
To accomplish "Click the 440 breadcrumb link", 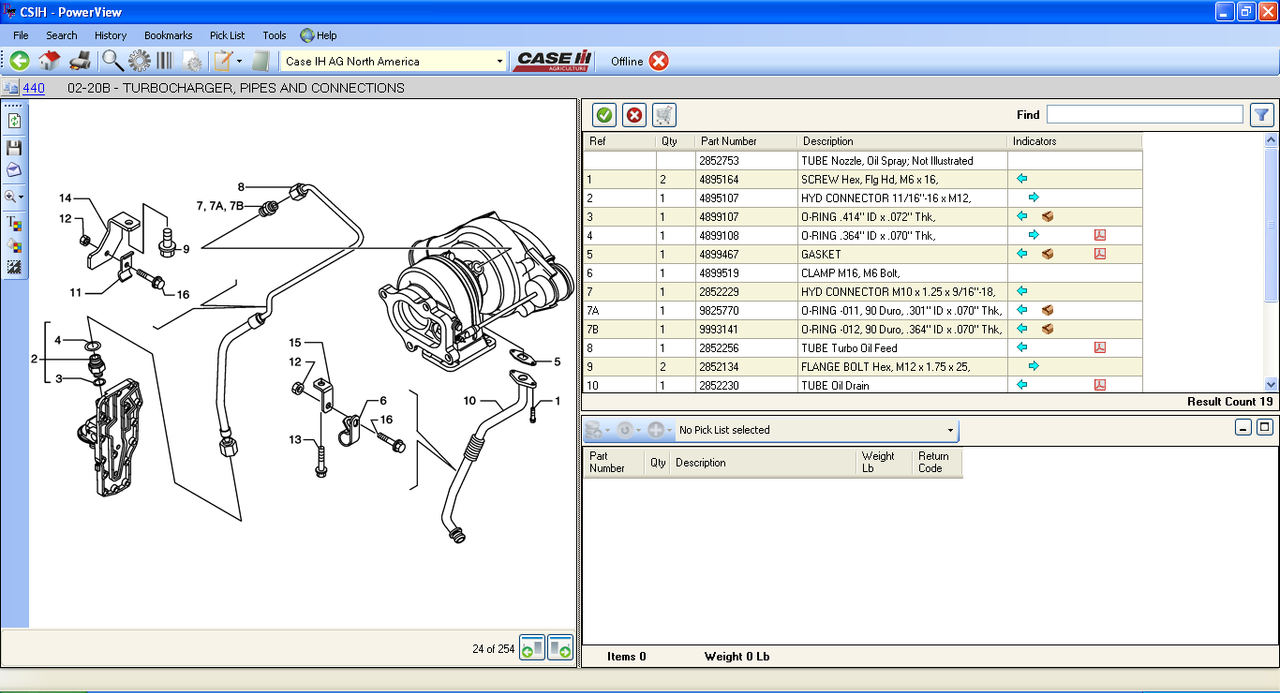I will pyautogui.click(x=33, y=88).
